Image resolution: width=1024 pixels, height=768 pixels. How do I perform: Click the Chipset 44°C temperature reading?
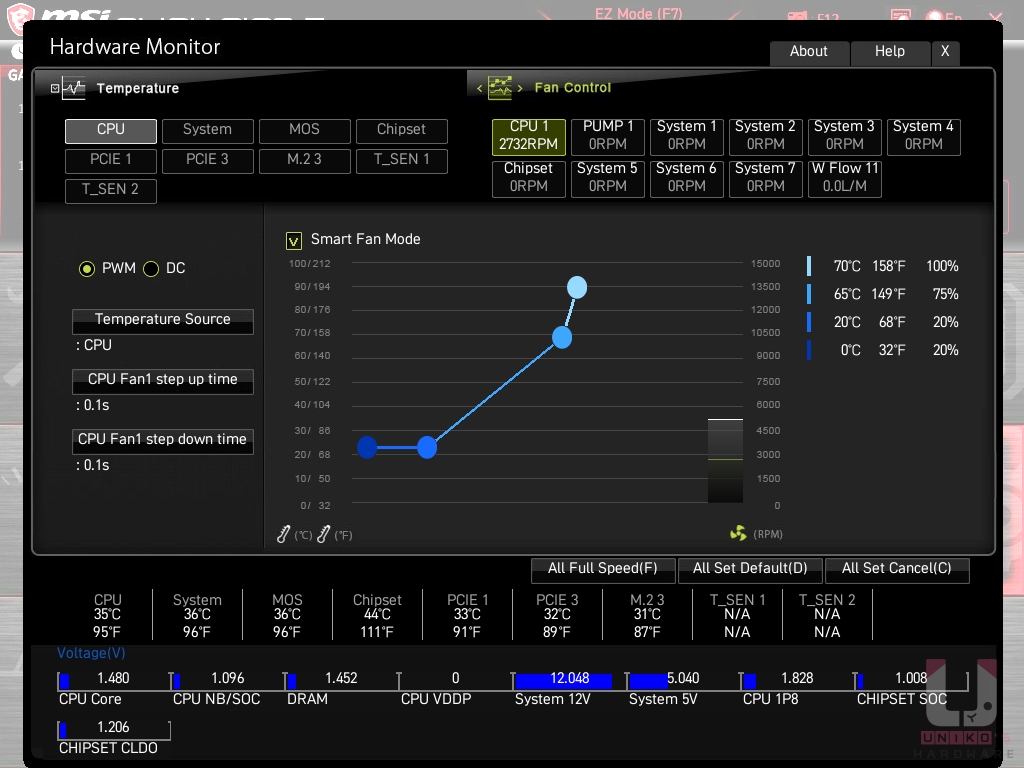pyautogui.click(x=377, y=615)
